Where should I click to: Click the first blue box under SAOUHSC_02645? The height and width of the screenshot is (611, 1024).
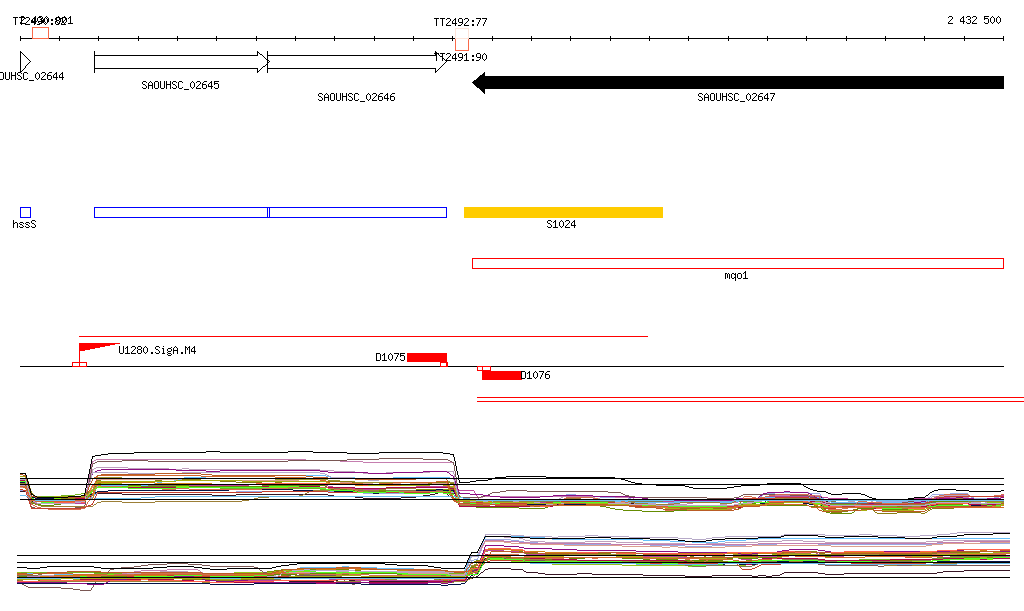click(x=181, y=212)
